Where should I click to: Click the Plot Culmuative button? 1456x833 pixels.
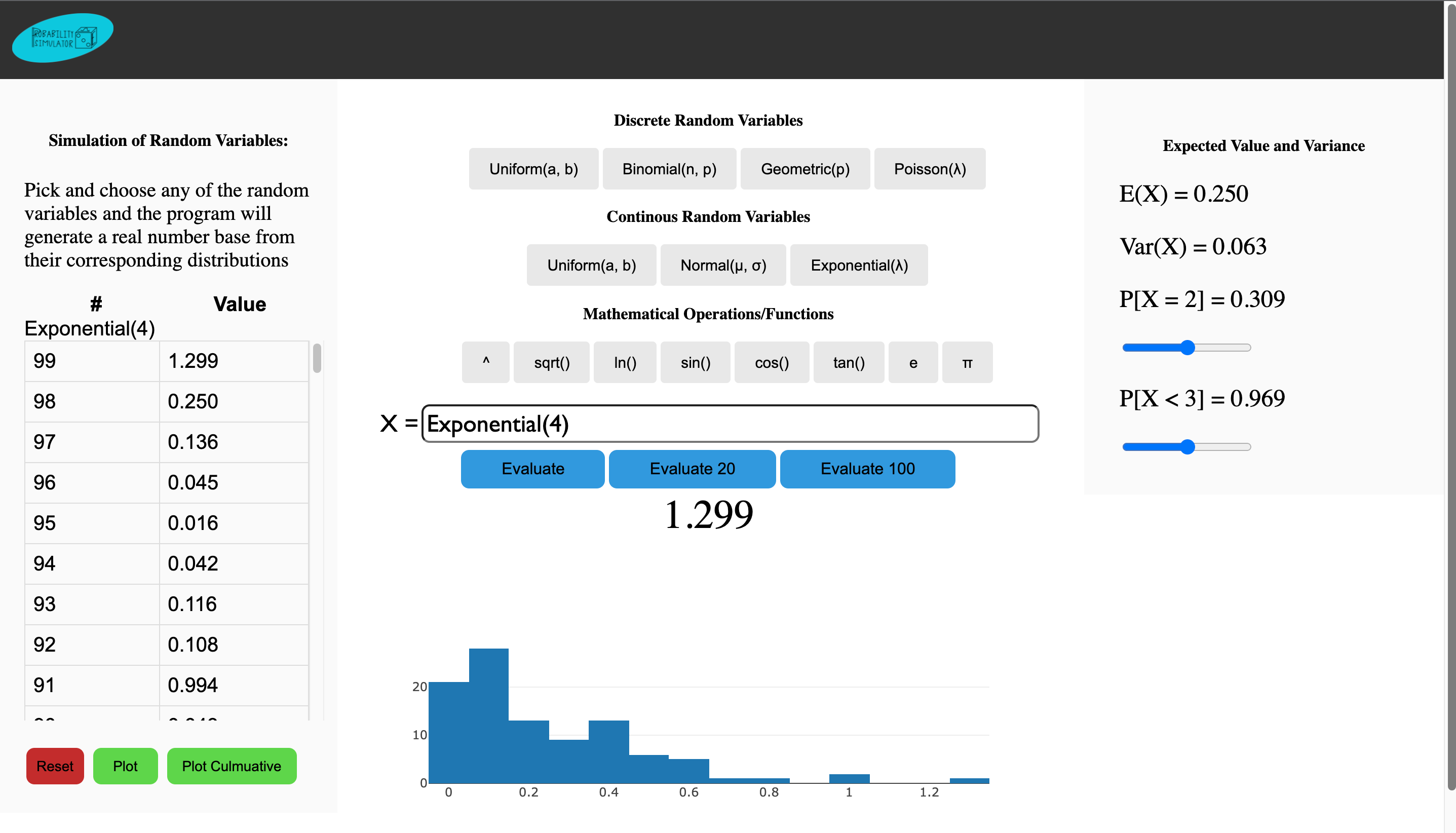(232, 766)
